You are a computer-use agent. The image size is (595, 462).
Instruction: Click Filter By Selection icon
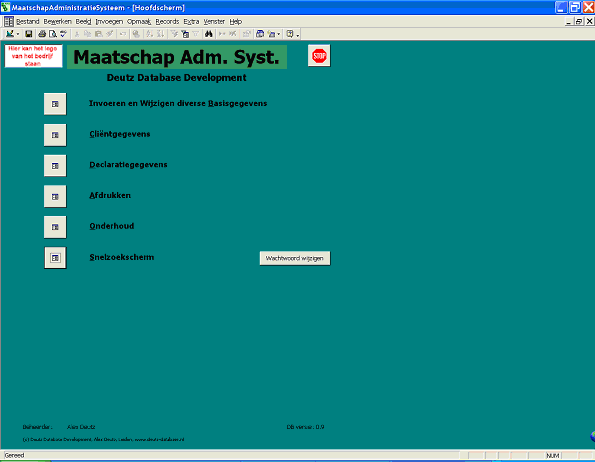(x=174, y=34)
